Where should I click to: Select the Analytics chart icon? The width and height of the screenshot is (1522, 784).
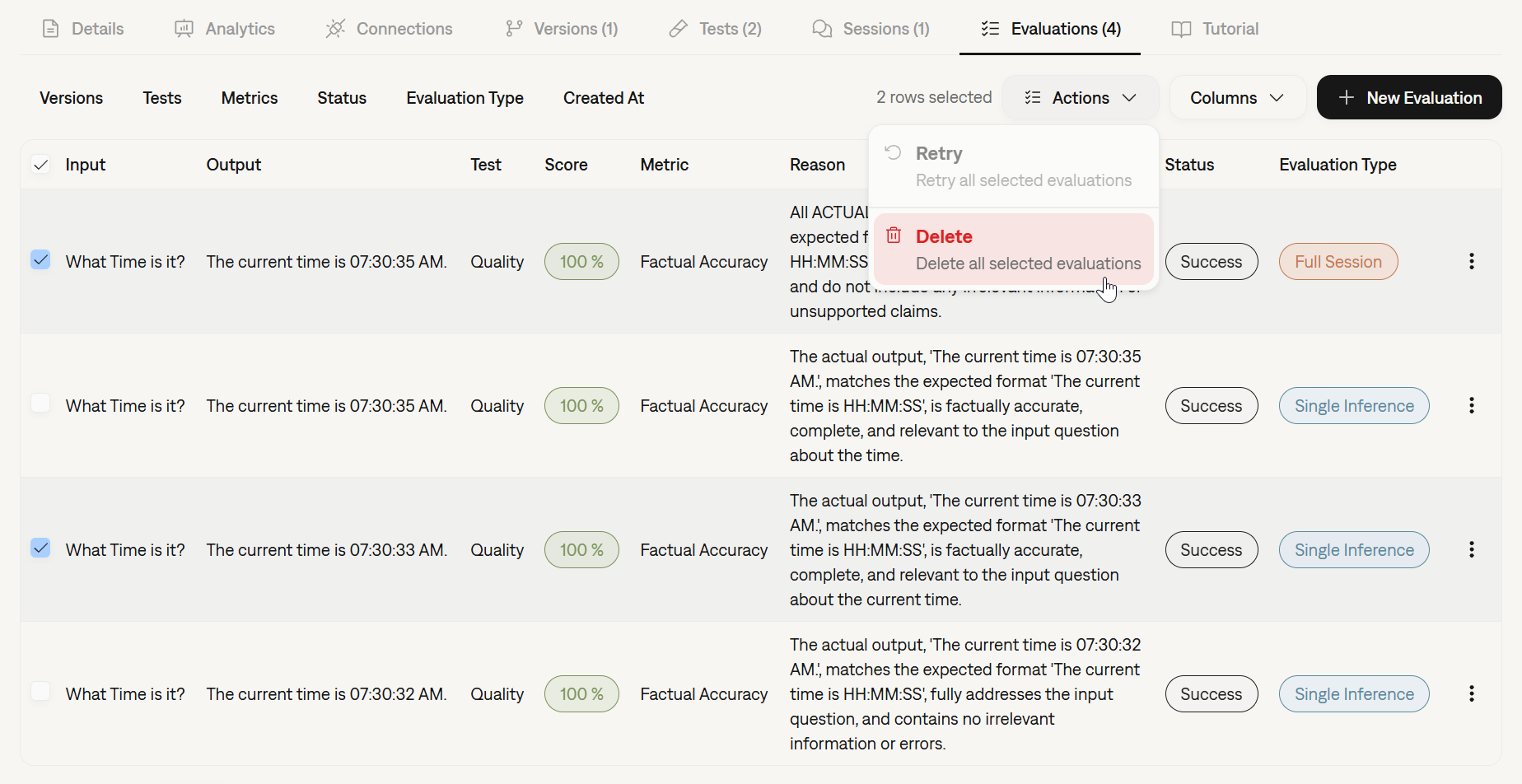point(183,28)
